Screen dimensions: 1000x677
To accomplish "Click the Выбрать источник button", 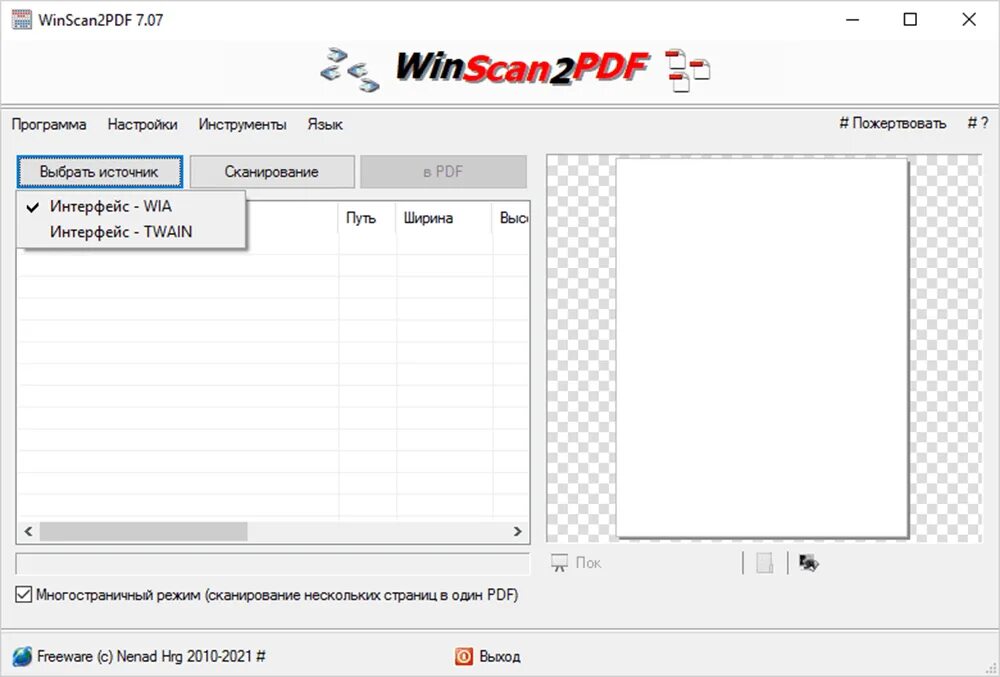I will (99, 172).
